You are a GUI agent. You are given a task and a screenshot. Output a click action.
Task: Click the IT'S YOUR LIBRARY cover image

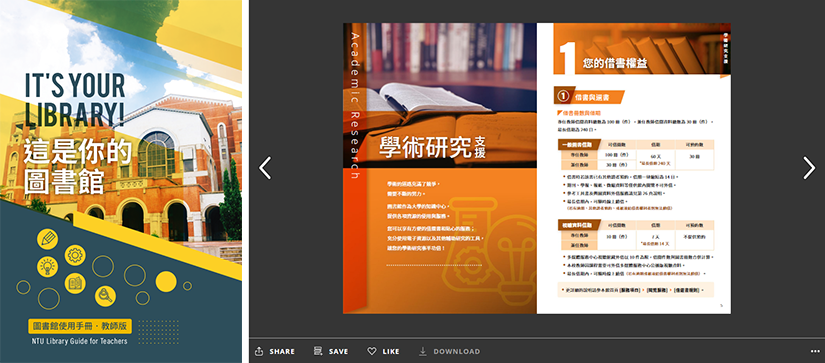click(121, 182)
